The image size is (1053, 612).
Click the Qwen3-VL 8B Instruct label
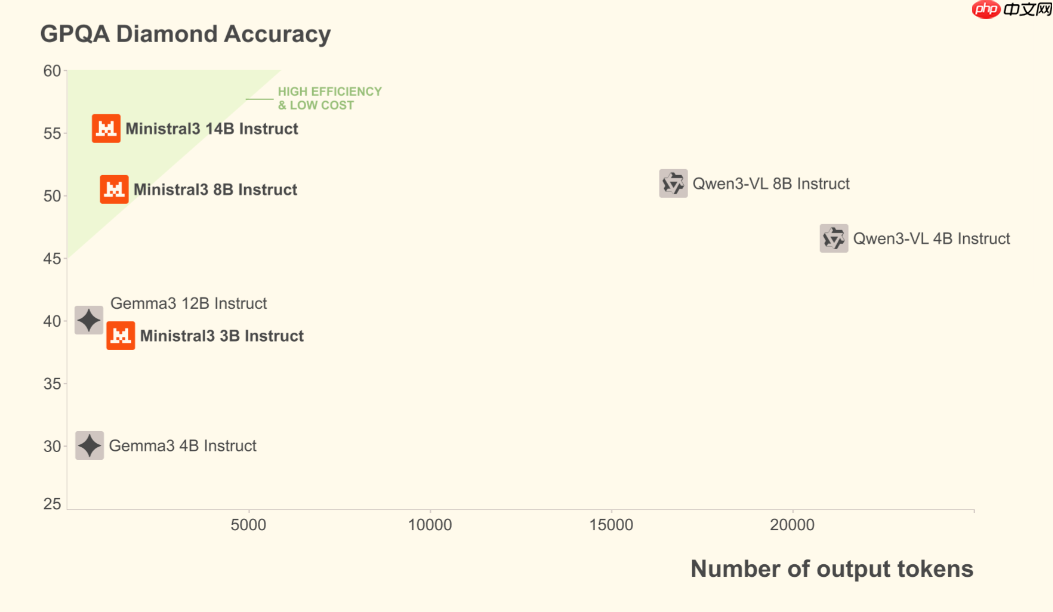771,184
